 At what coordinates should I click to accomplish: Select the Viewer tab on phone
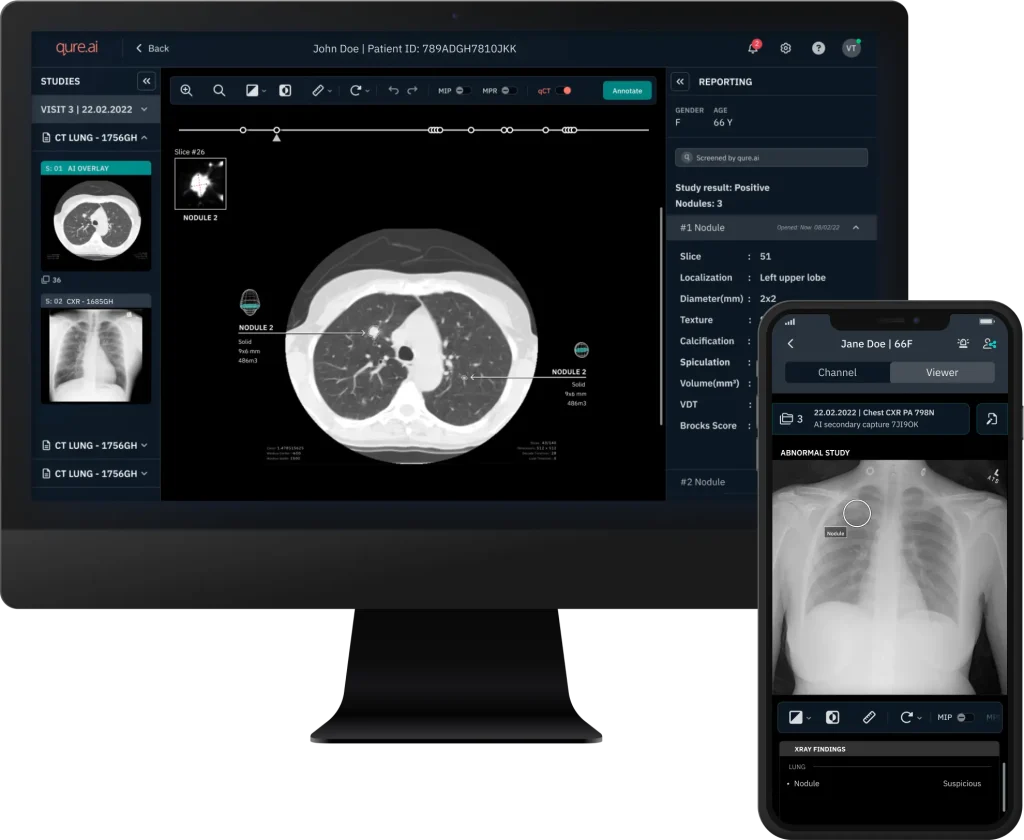click(942, 372)
